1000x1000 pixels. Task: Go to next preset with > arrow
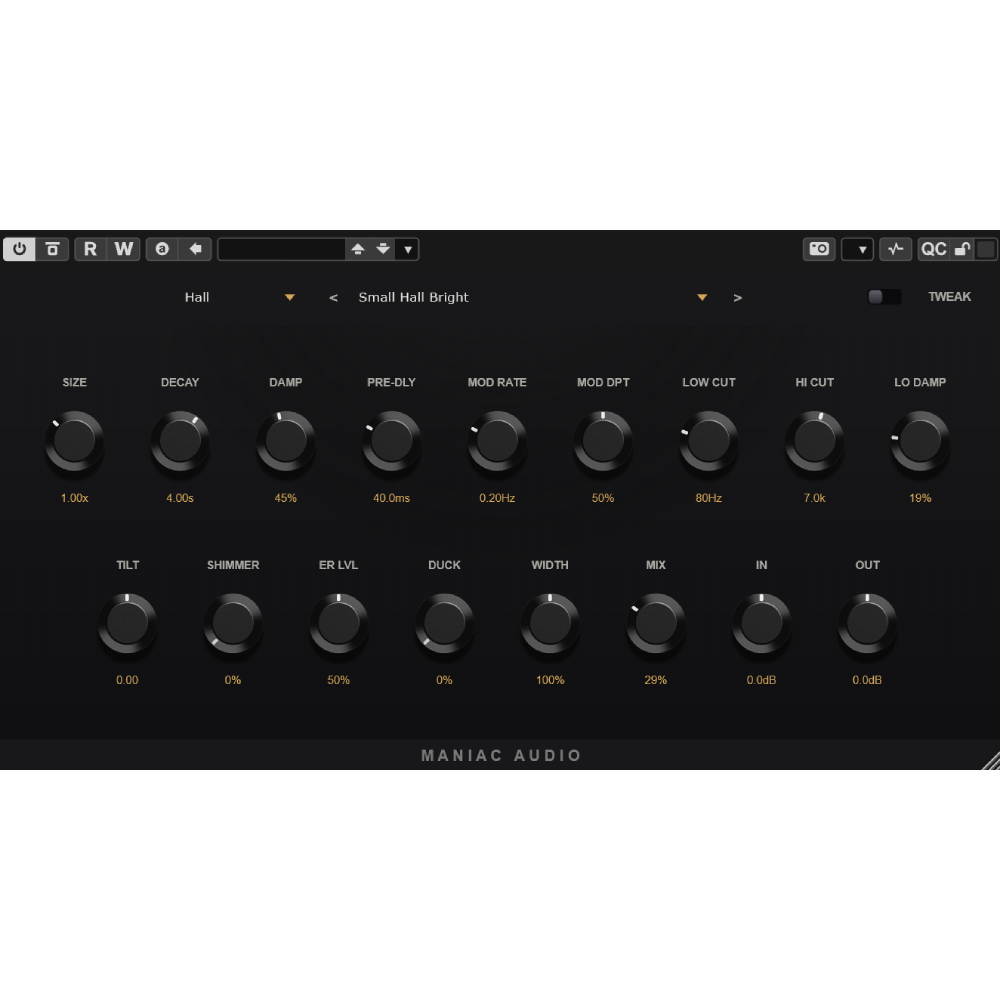click(738, 298)
